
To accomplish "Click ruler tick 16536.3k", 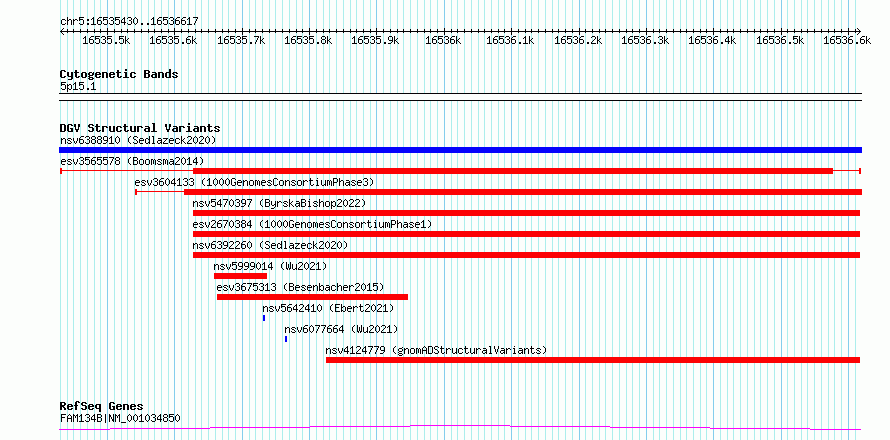I will click(645, 40).
